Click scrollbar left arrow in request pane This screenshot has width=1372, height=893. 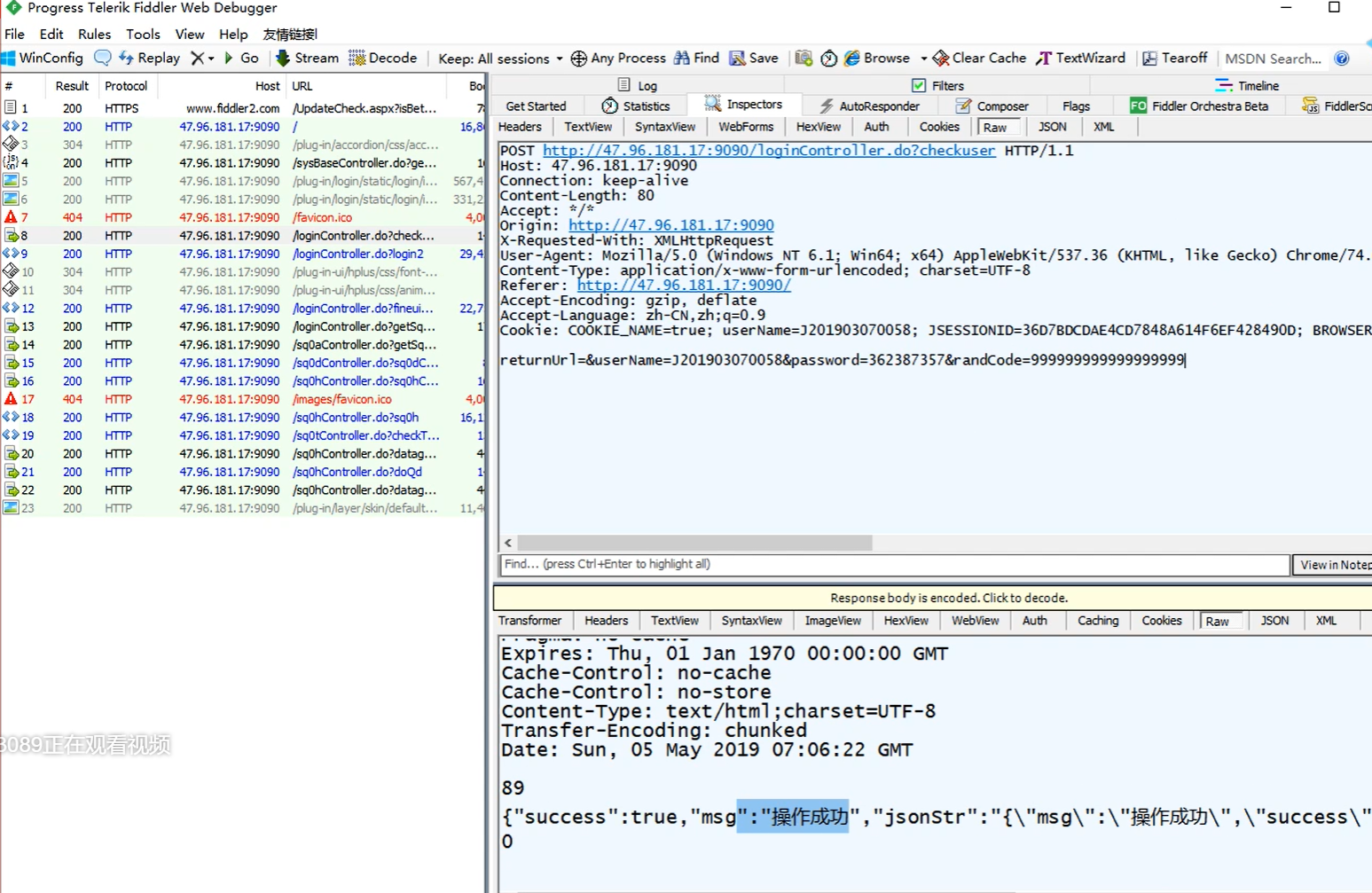click(x=508, y=542)
